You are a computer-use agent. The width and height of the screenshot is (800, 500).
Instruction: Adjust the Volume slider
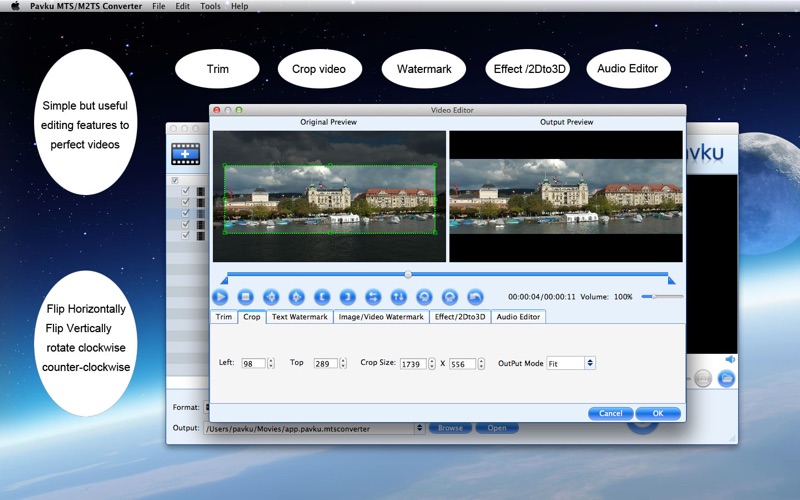662,296
